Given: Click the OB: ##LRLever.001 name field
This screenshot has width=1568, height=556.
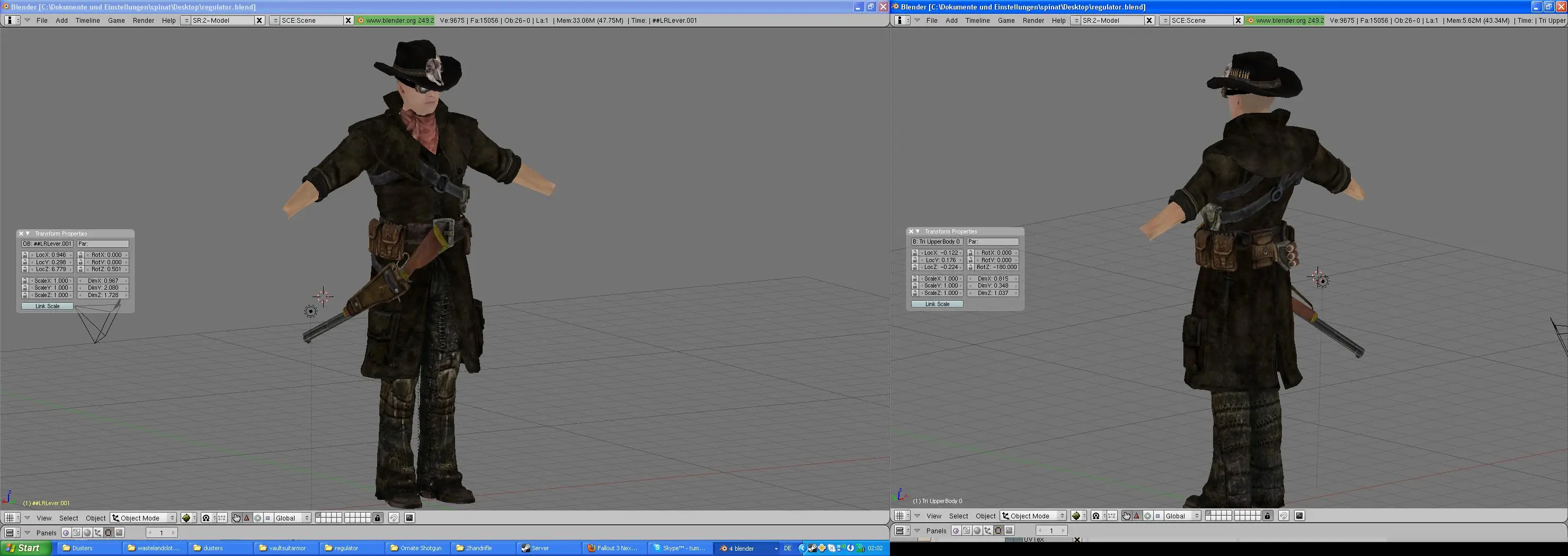Looking at the screenshot, I should 48,244.
